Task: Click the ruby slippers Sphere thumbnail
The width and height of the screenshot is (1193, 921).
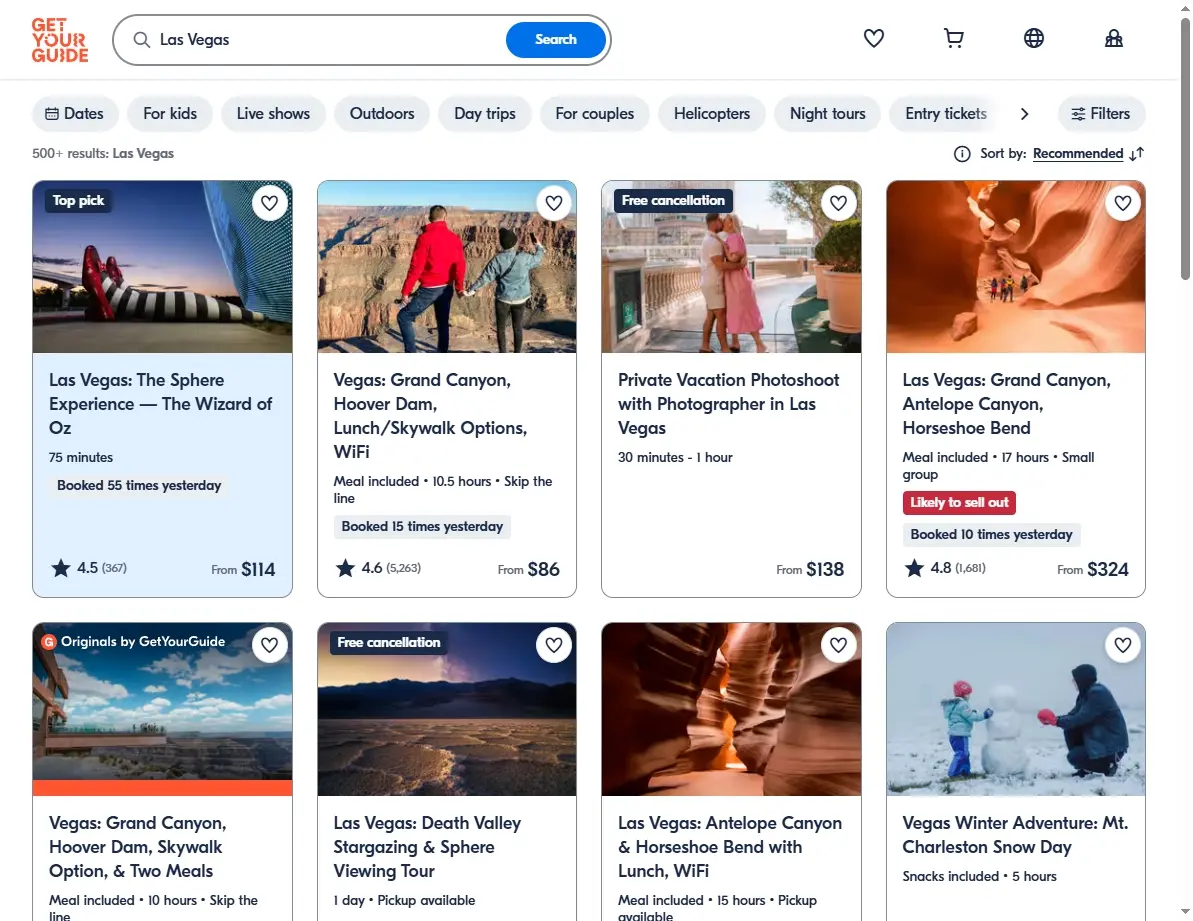Action: 162,267
